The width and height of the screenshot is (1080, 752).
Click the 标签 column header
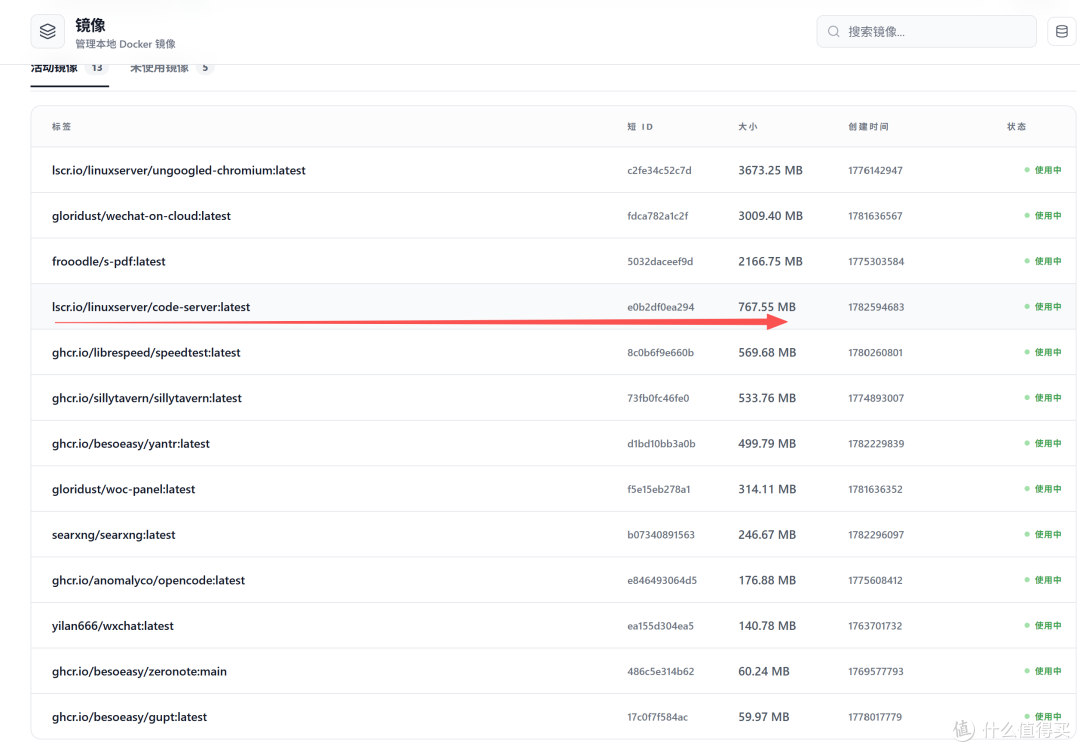[61, 127]
